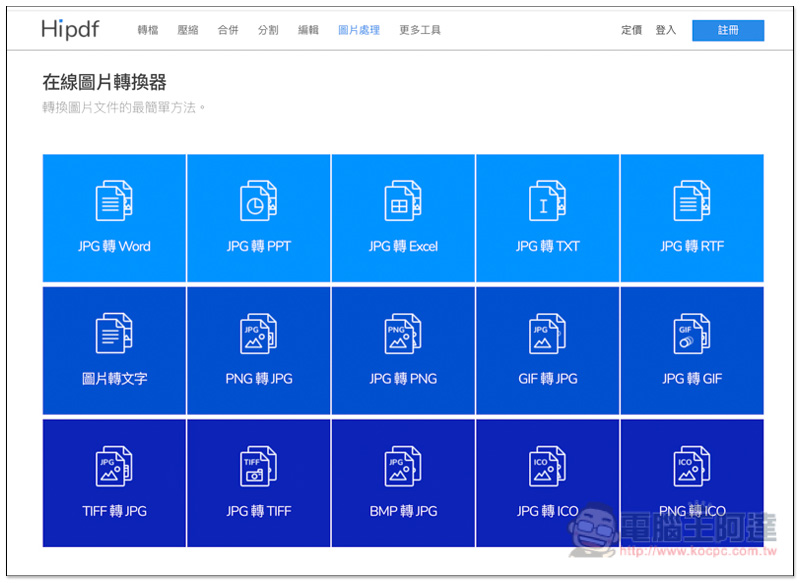Click the 登入 login link
The image size is (800, 583).
tap(666, 30)
